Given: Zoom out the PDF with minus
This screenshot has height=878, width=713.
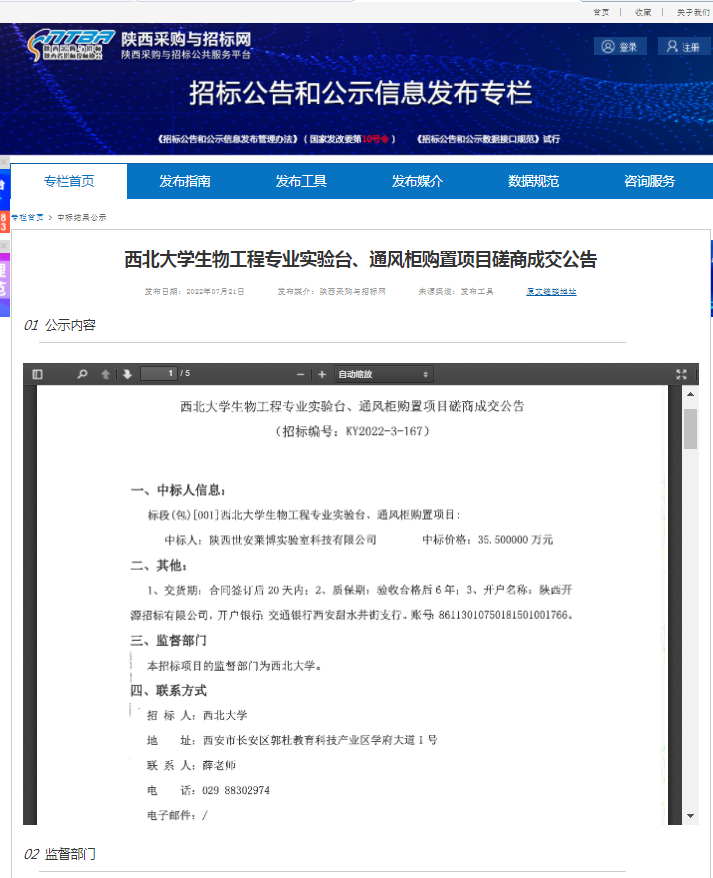Looking at the screenshot, I should point(300,374).
